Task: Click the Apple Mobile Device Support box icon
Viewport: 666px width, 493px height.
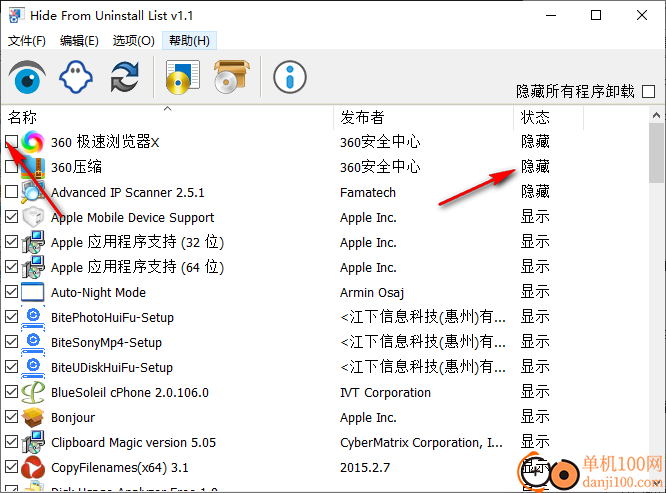Action: click(x=33, y=217)
